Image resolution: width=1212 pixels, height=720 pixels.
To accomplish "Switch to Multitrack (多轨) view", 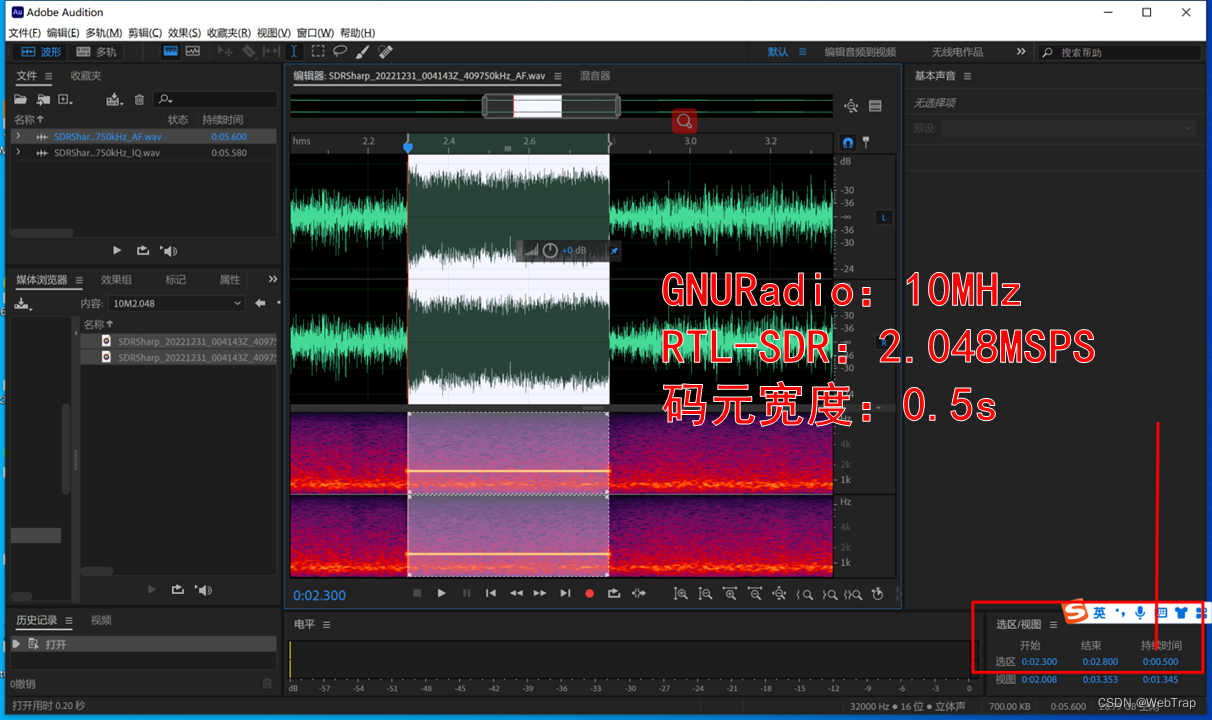I will (x=96, y=52).
